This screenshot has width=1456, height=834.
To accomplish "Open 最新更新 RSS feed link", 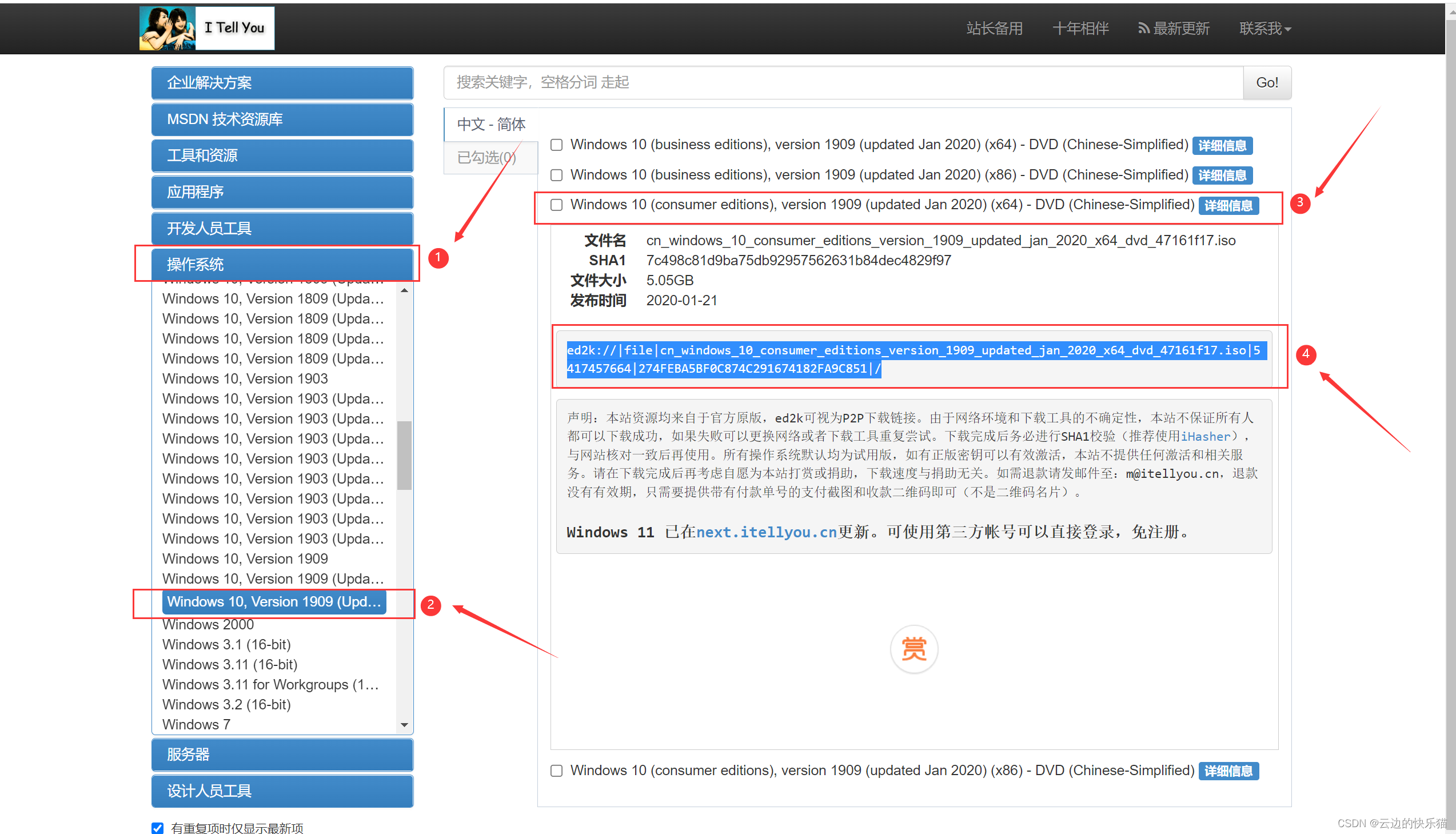I will coord(1174,28).
